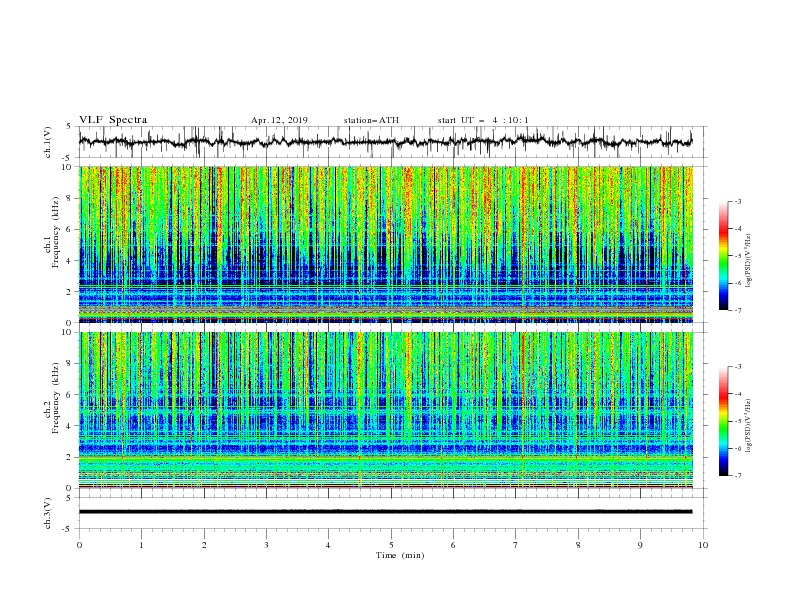Click the date "Apr. 12, 2019"
The height and width of the screenshot is (612, 792).
tap(279, 120)
